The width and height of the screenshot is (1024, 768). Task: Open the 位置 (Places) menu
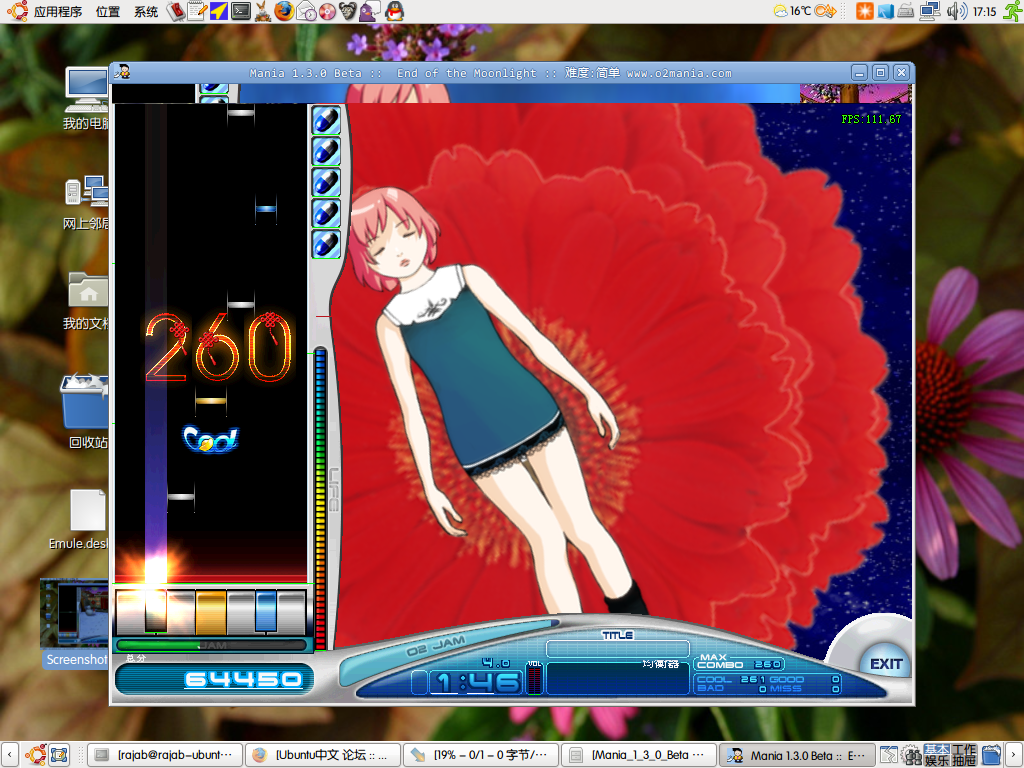(108, 11)
